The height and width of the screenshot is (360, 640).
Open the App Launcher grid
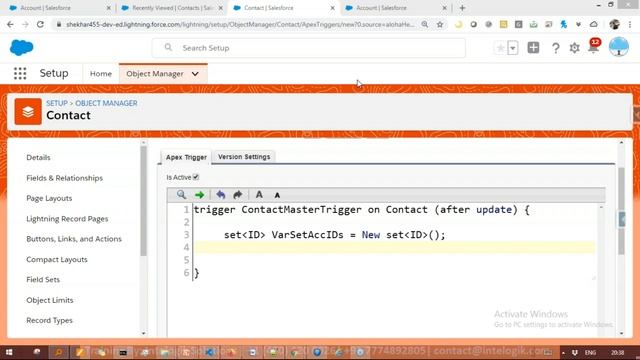pos(20,73)
